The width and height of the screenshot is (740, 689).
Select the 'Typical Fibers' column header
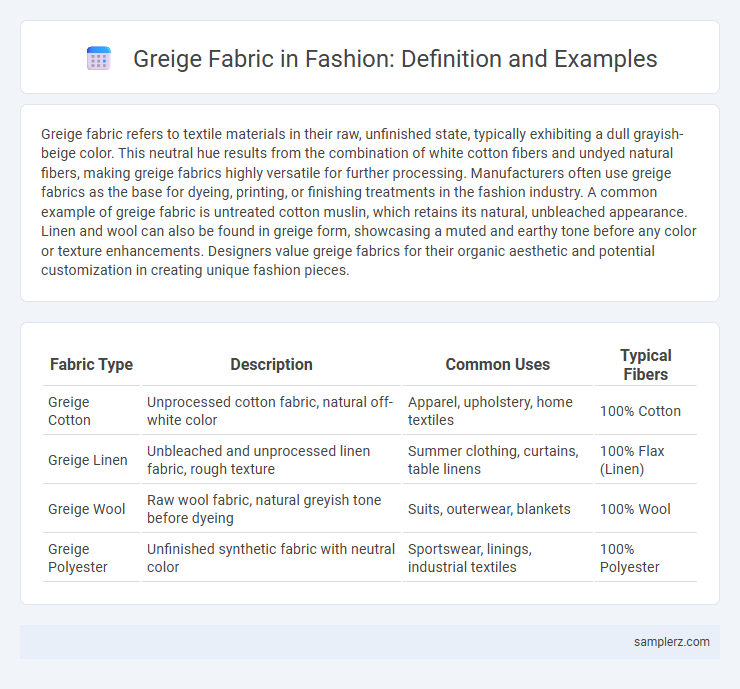[x=646, y=365]
